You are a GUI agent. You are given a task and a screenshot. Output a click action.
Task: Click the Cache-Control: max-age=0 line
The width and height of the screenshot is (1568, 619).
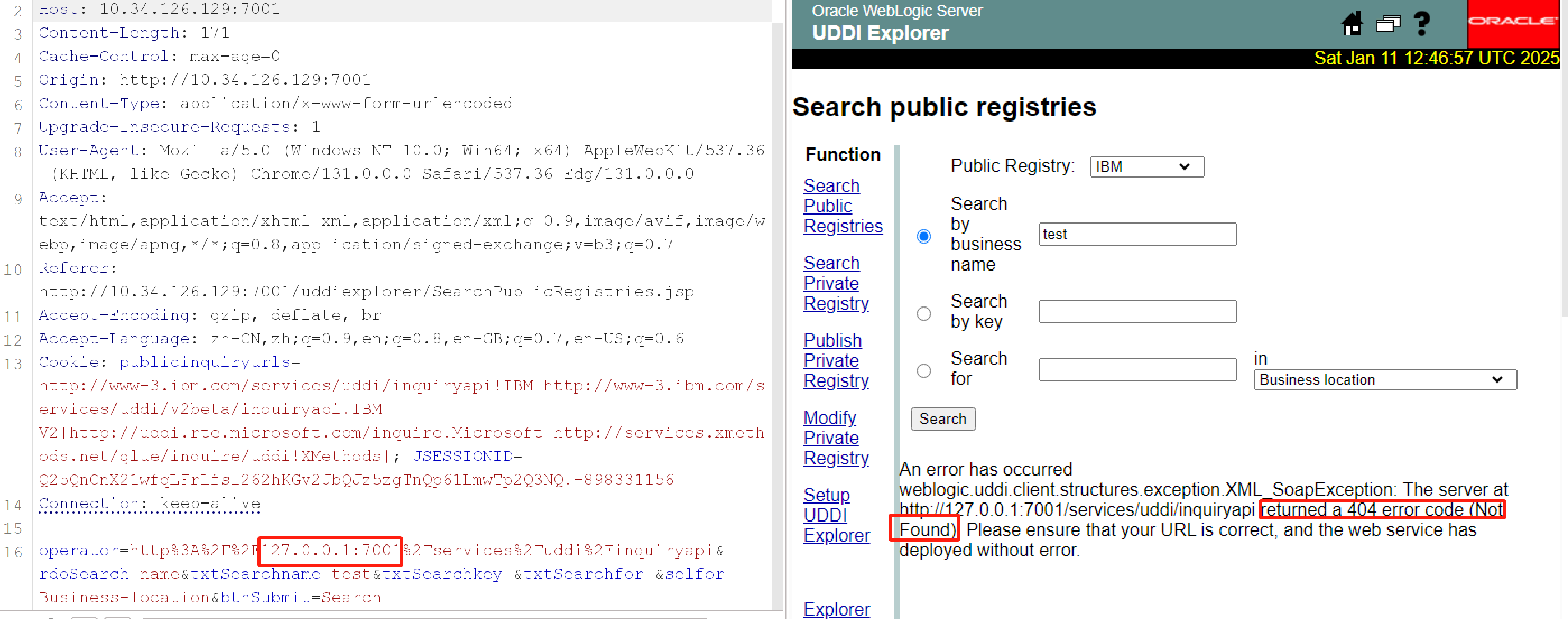[x=159, y=57]
